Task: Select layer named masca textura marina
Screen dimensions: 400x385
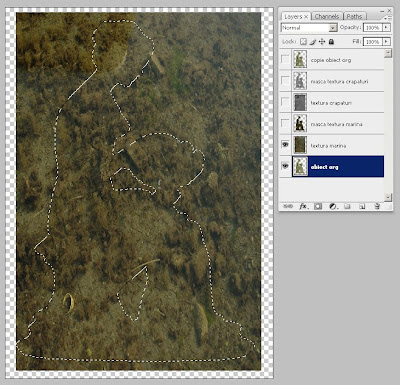Action: coord(336,124)
